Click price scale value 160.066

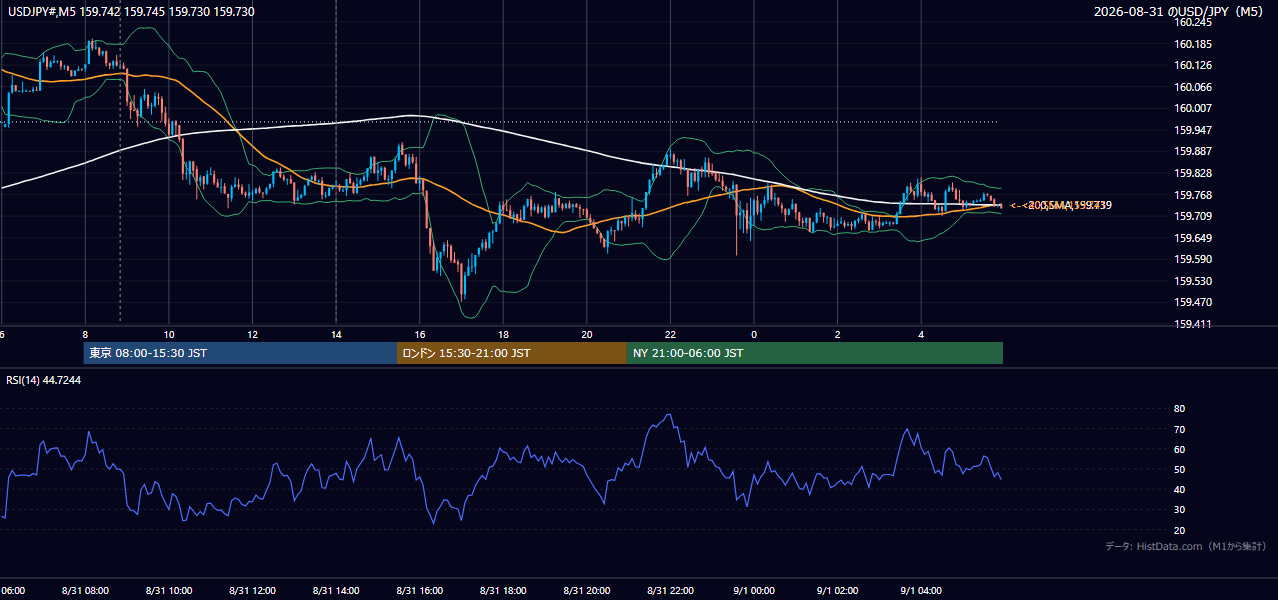[x=1194, y=87]
